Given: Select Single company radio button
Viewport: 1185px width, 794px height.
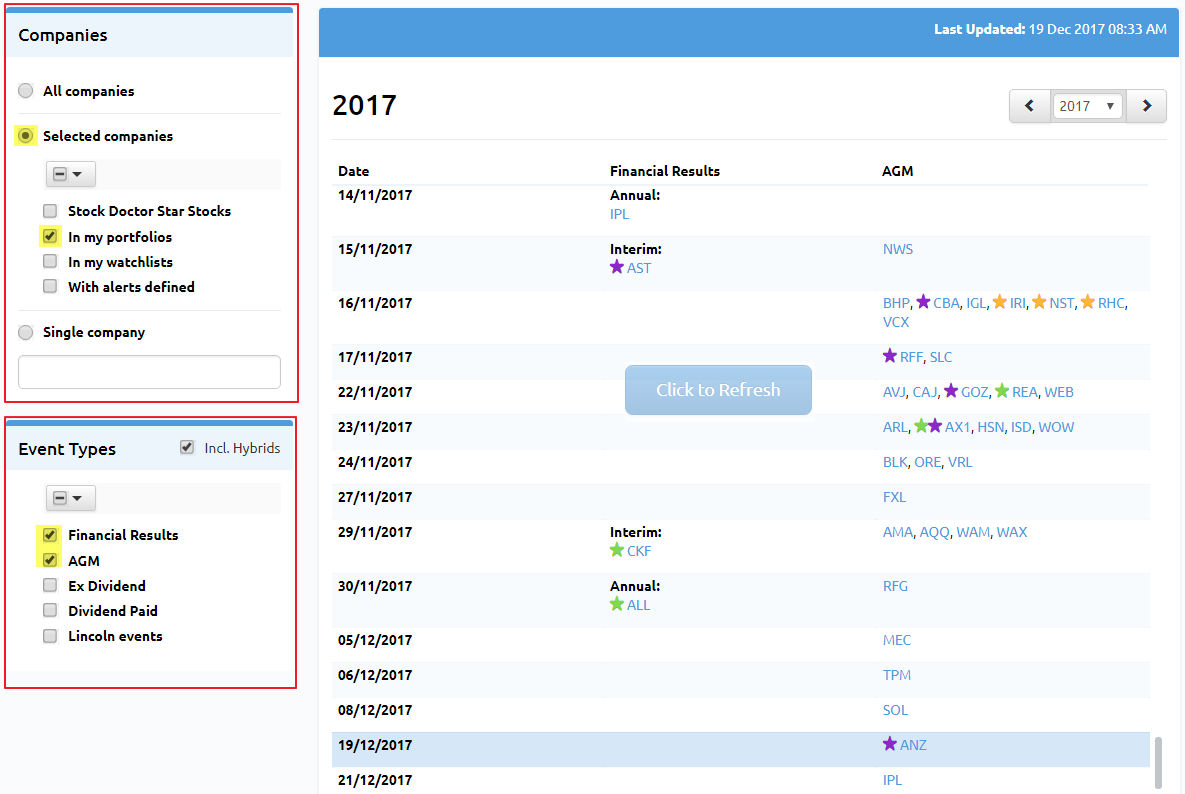Looking at the screenshot, I should click(x=26, y=332).
